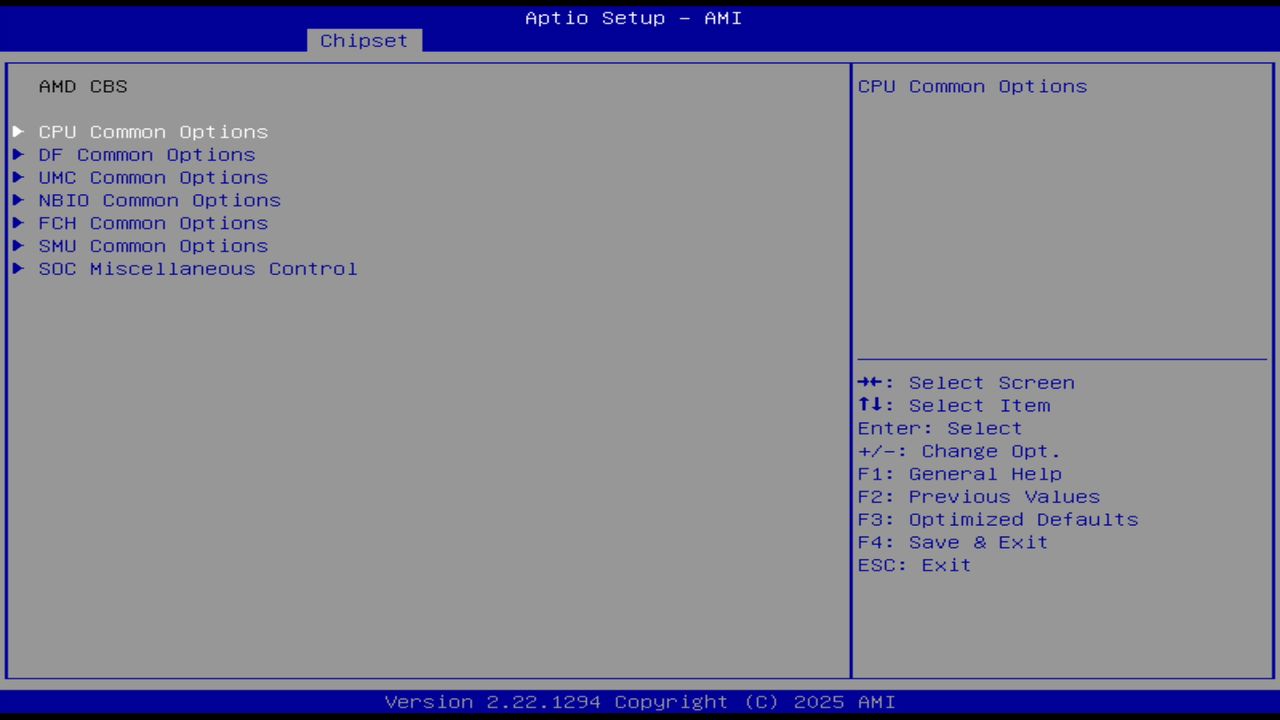This screenshot has width=1280, height=720.
Task: Click the arrow icon beside FCH Common Options
Action: pos(18,223)
